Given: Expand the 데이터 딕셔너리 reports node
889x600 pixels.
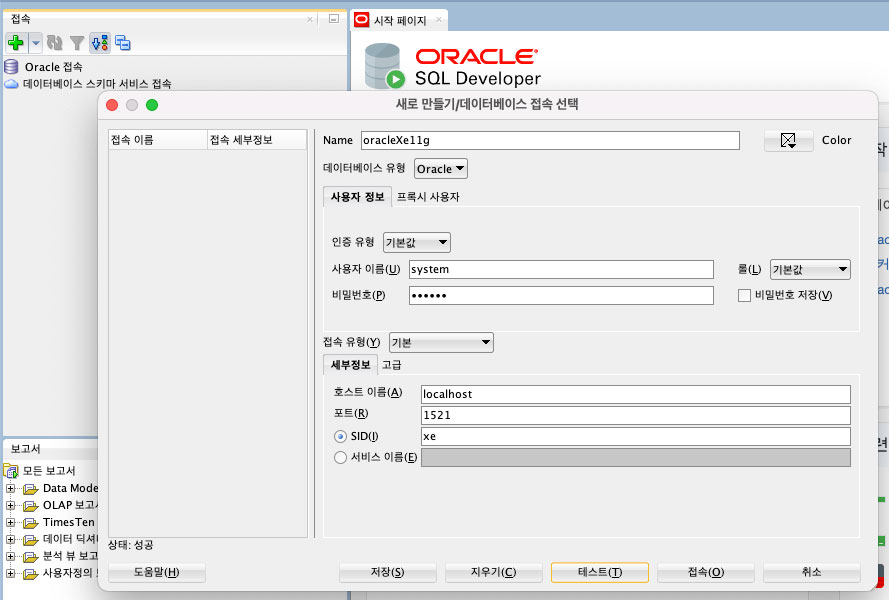Looking at the screenshot, I should (x=10, y=539).
